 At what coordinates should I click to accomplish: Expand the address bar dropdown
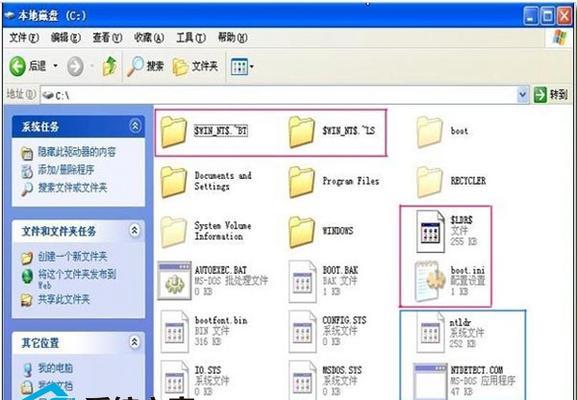pyautogui.click(x=522, y=95)
